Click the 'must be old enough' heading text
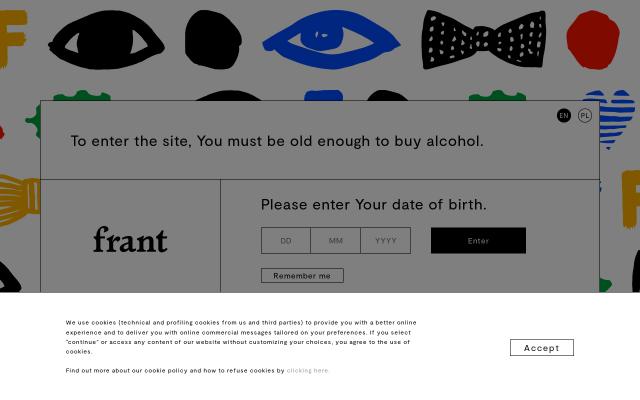640x400 pixels. (277, 141)
